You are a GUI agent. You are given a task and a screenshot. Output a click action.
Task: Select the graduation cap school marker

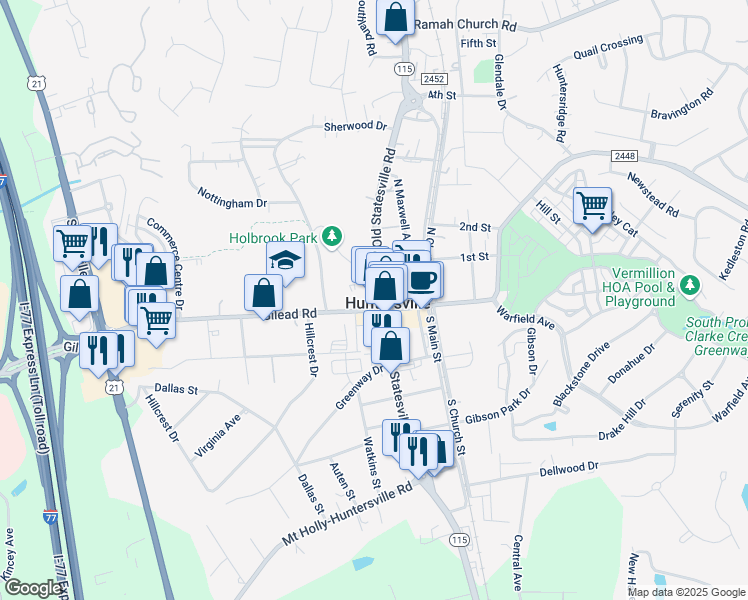(285, 261)
